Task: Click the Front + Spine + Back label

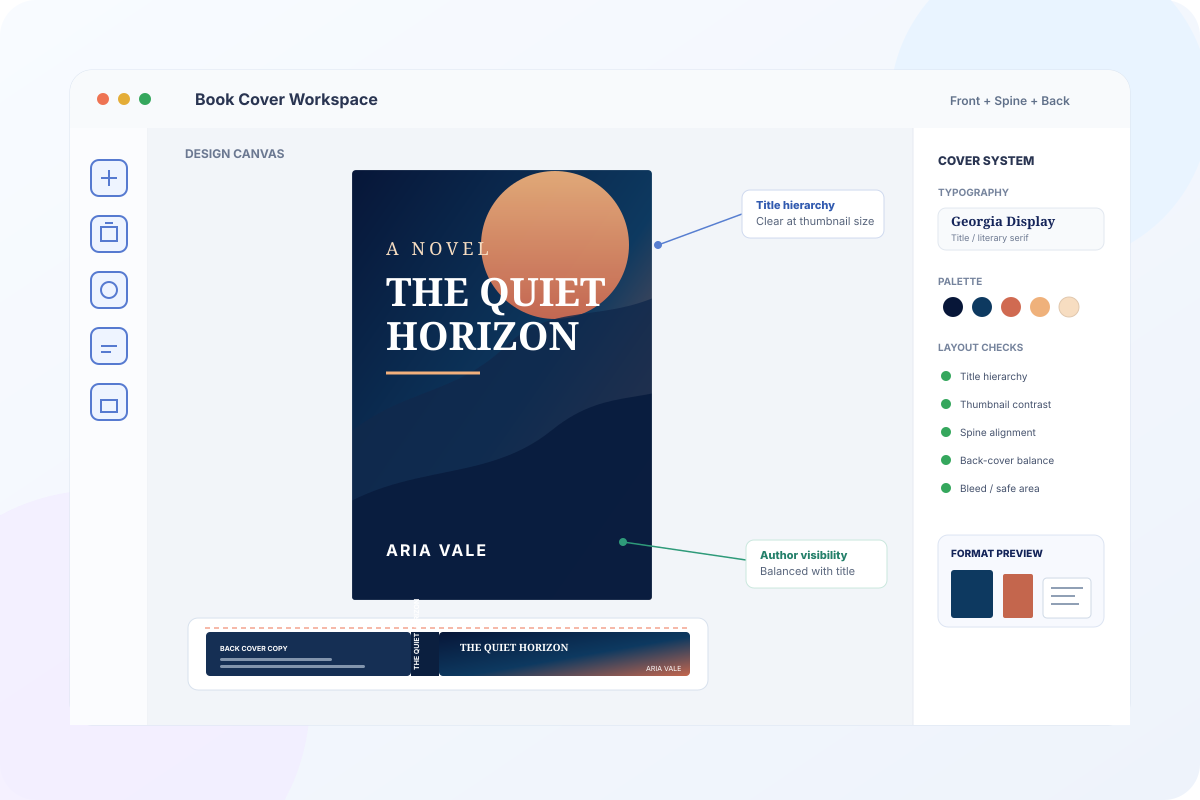Action: 1010,101
